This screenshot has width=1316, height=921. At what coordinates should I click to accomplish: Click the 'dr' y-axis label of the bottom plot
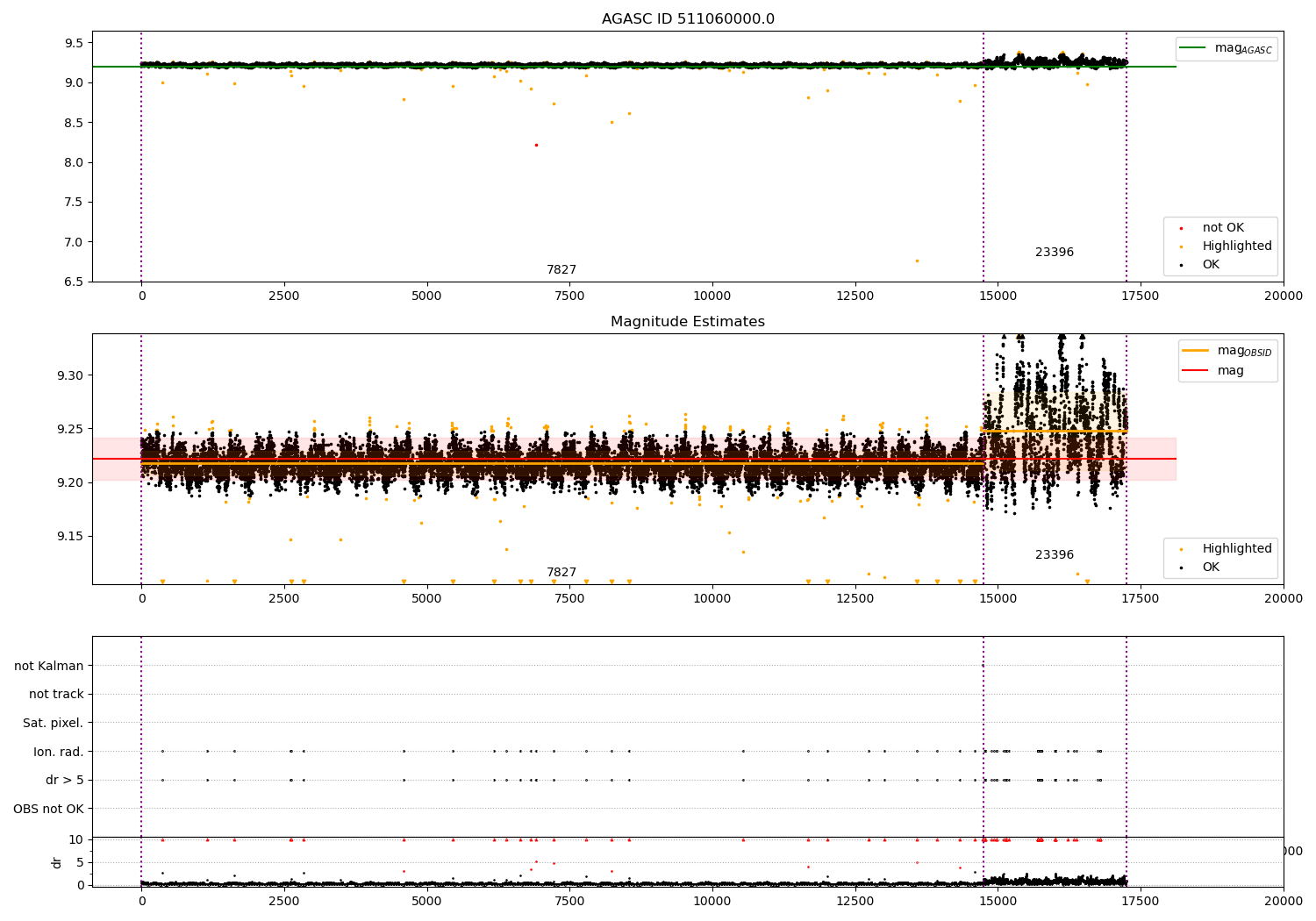pyautogui.click(x=57, y=862)
